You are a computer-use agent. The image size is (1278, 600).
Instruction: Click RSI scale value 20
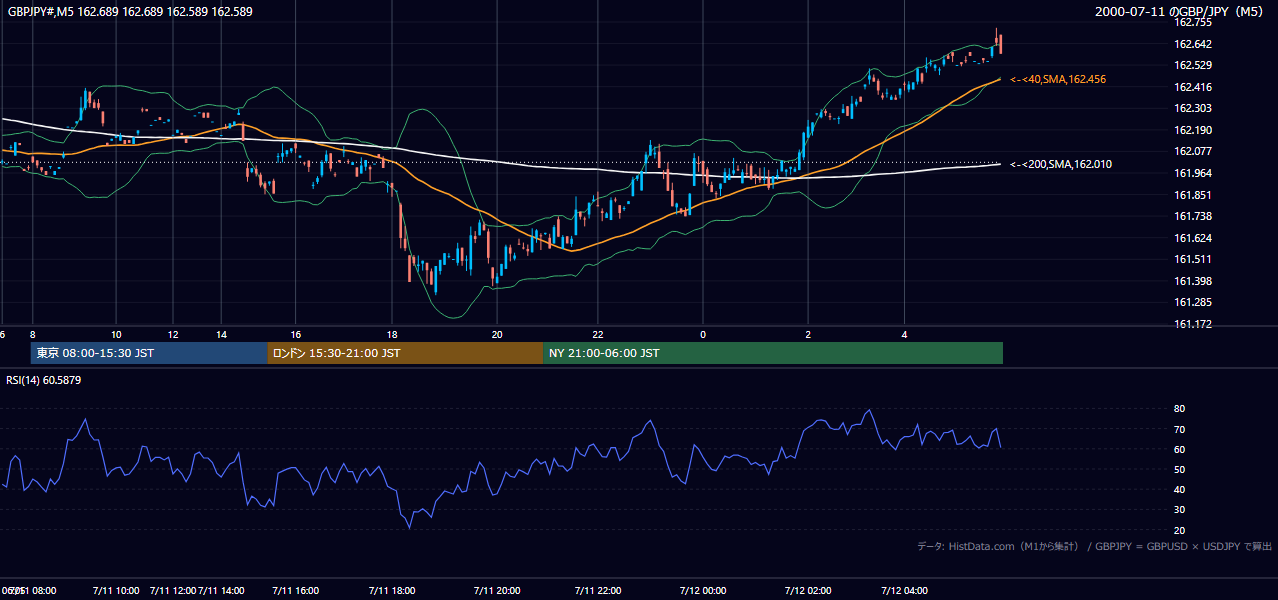click(1179, 530)
